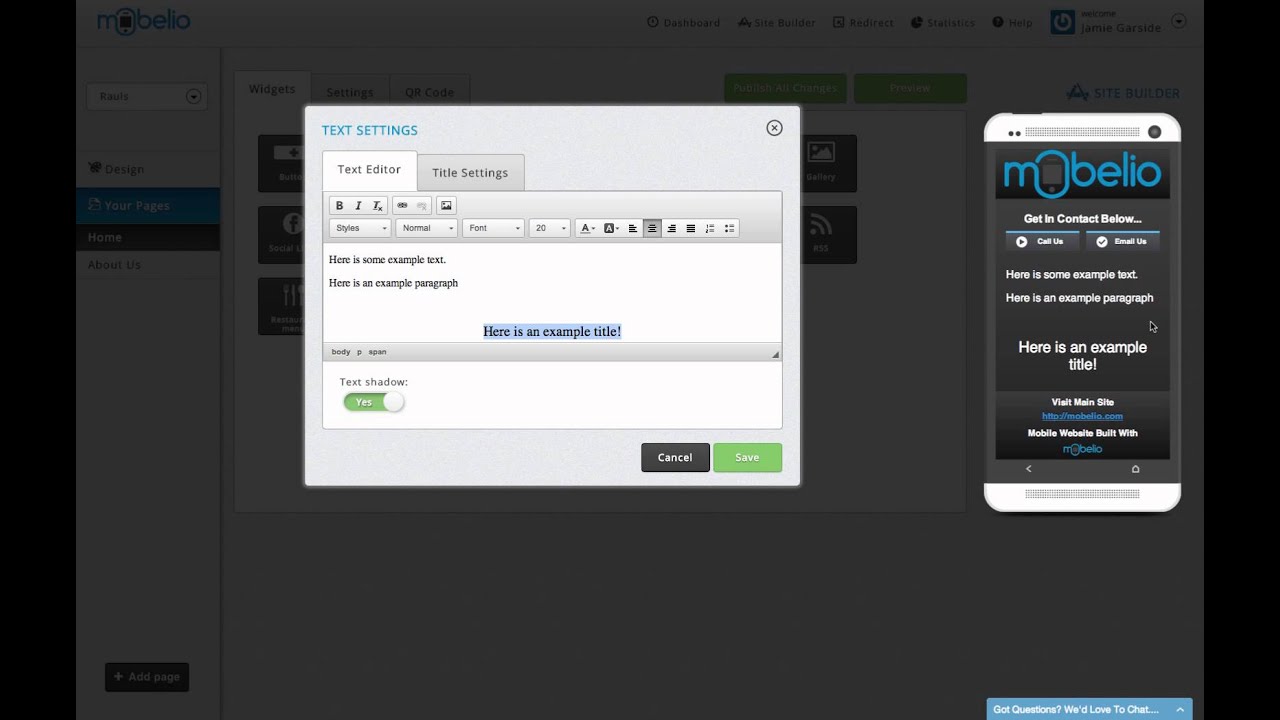Click the Cancel button
1280x720 pixels.
tap(675, 457)
